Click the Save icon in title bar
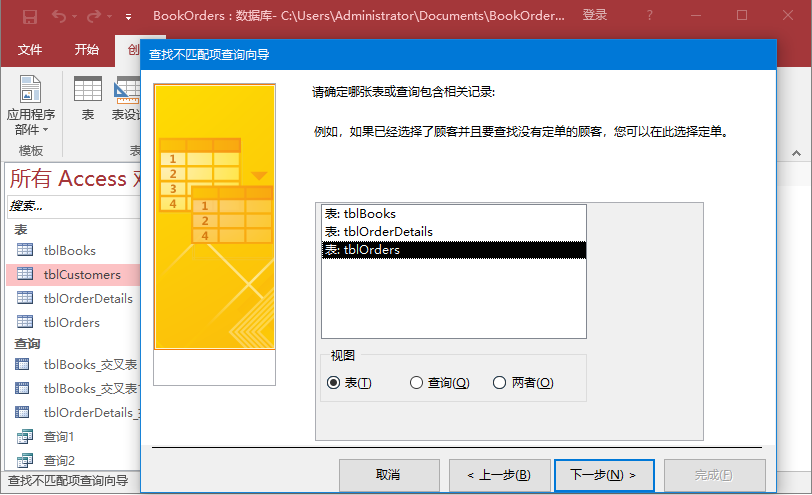The image size is (812, 495). [30, 16]
